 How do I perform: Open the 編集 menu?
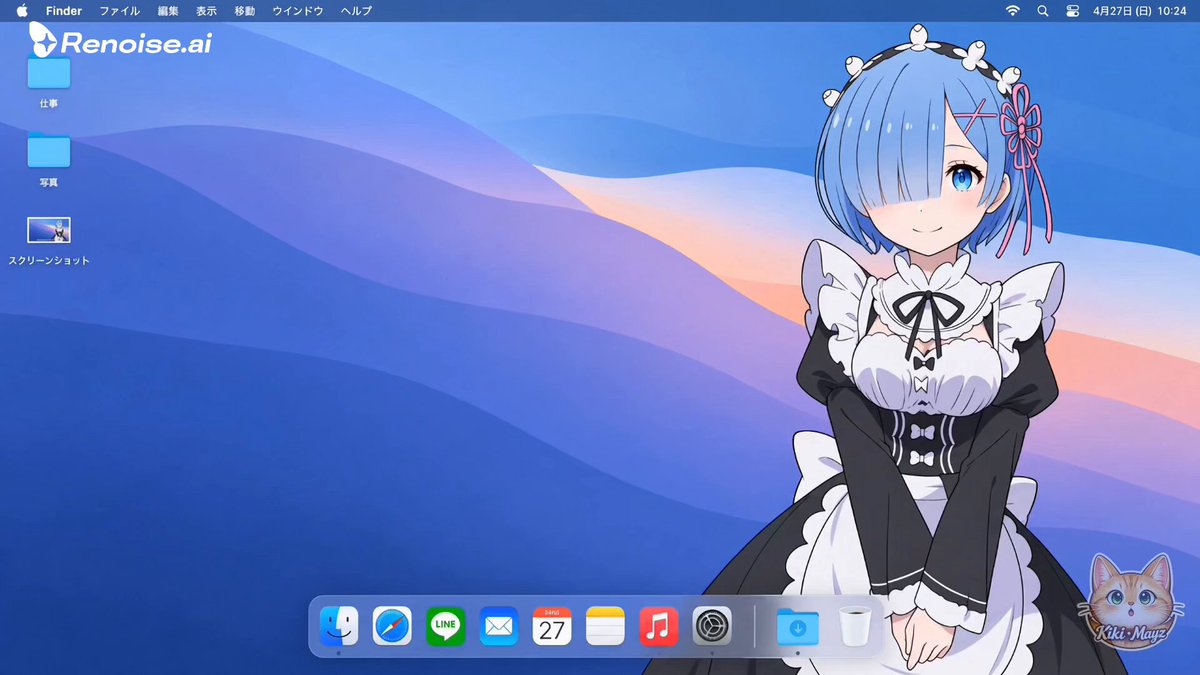click(168, 11)
